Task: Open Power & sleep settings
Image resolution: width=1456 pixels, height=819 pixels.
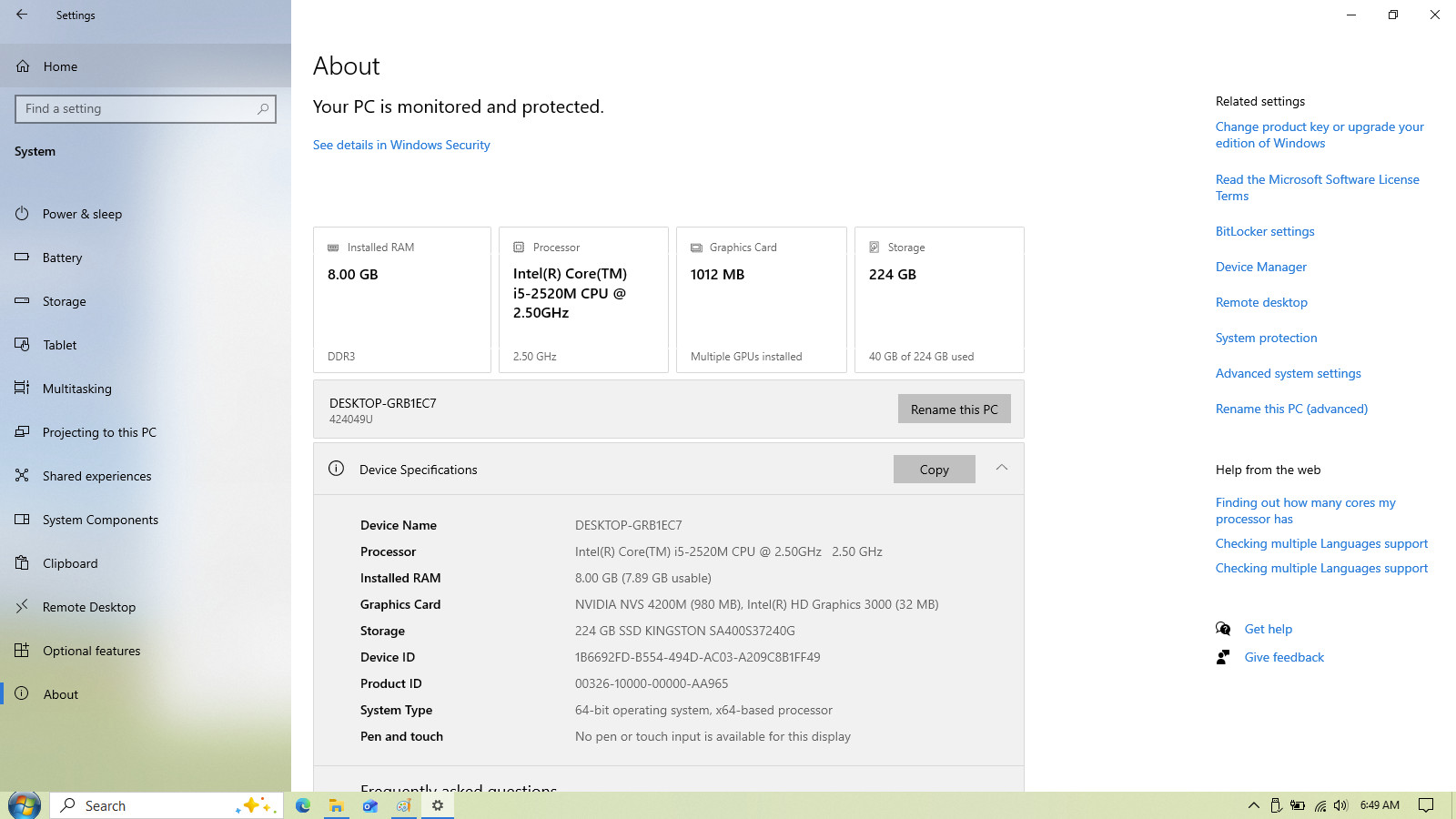Action: coord(146,214)
